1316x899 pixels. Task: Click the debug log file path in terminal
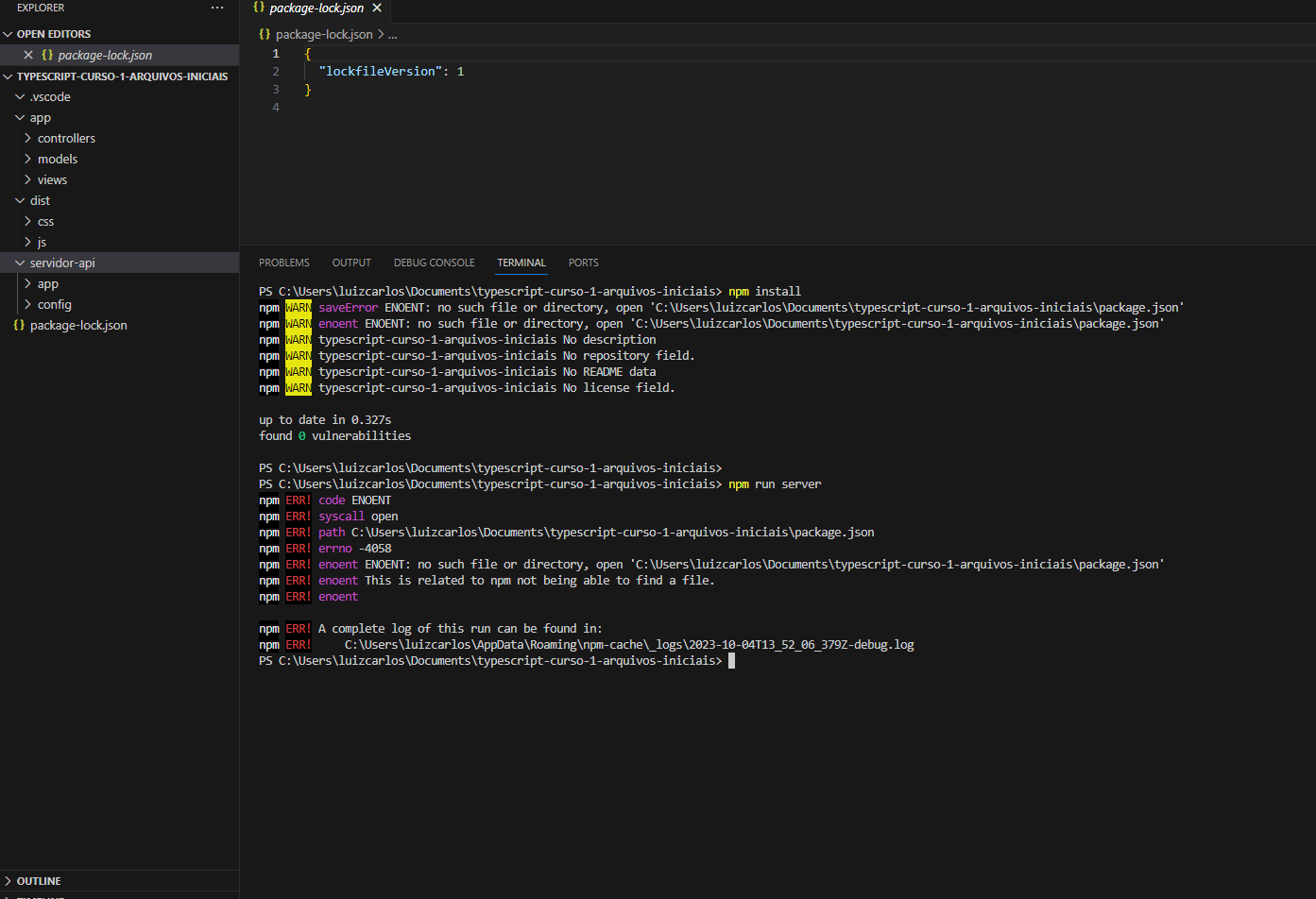pos(629,645)
